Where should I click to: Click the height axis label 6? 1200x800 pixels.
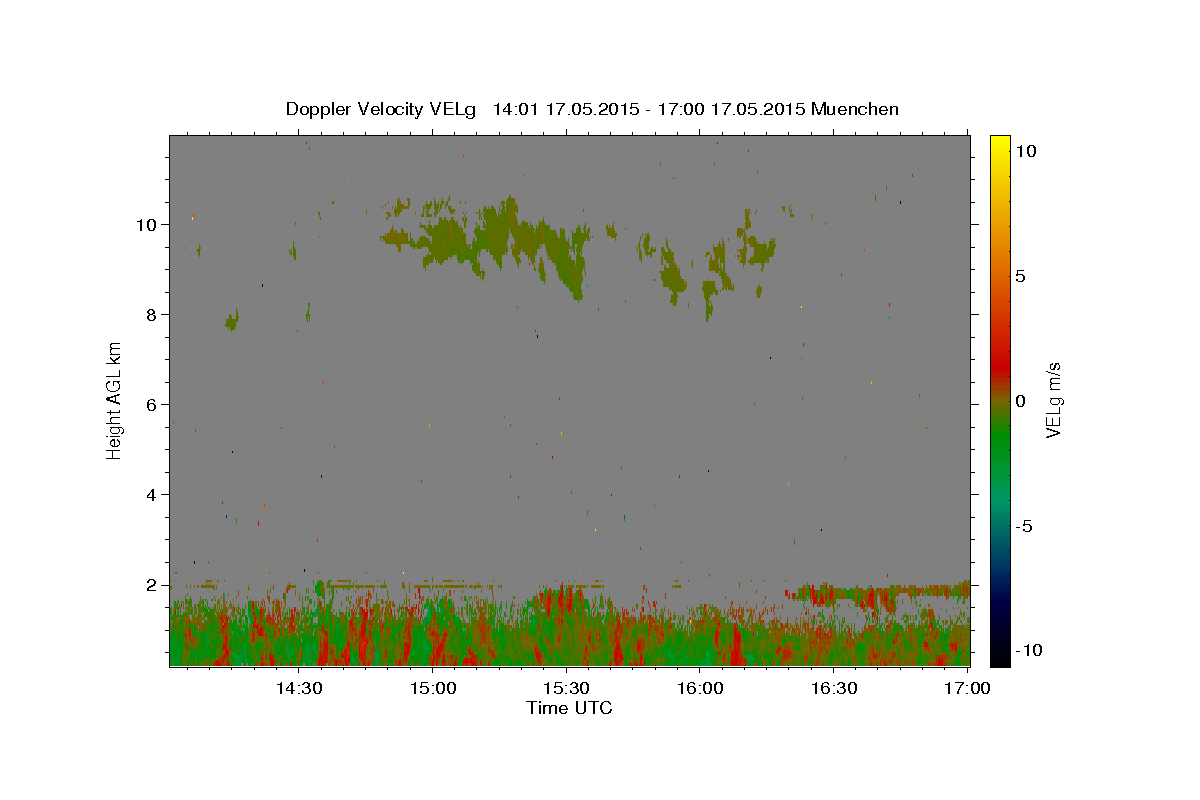[151, 404]
